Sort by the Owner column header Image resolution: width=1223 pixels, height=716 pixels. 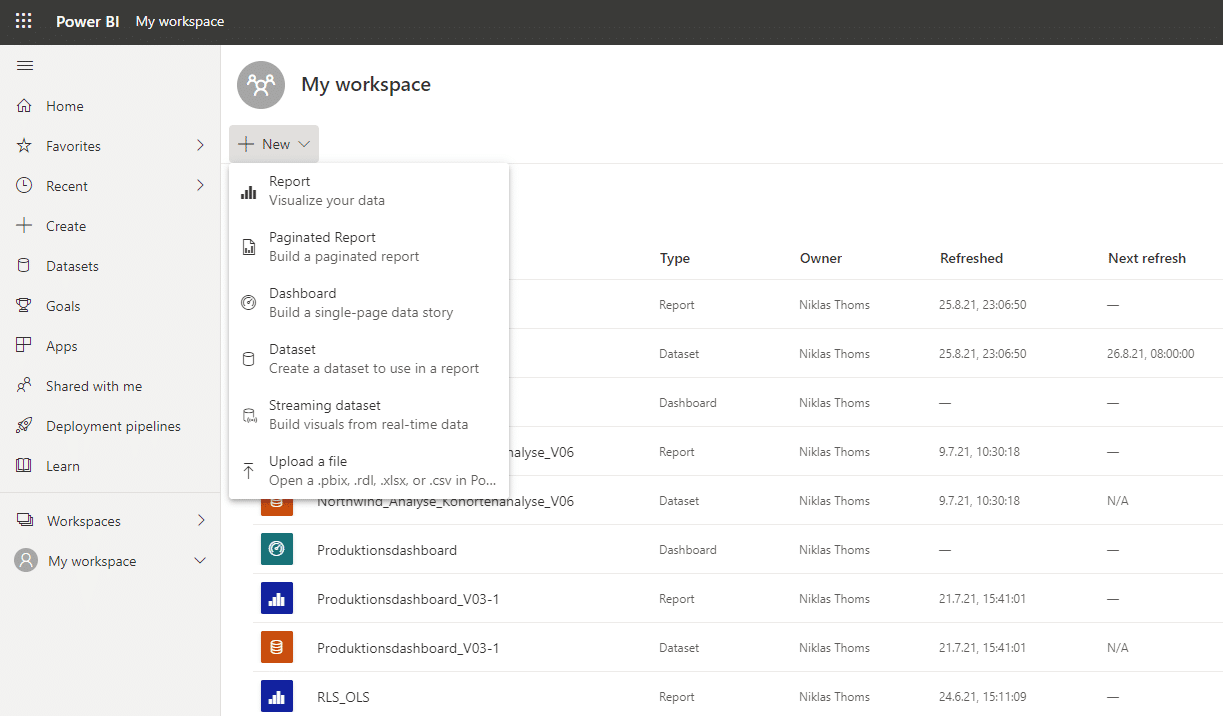coord(821,258)
